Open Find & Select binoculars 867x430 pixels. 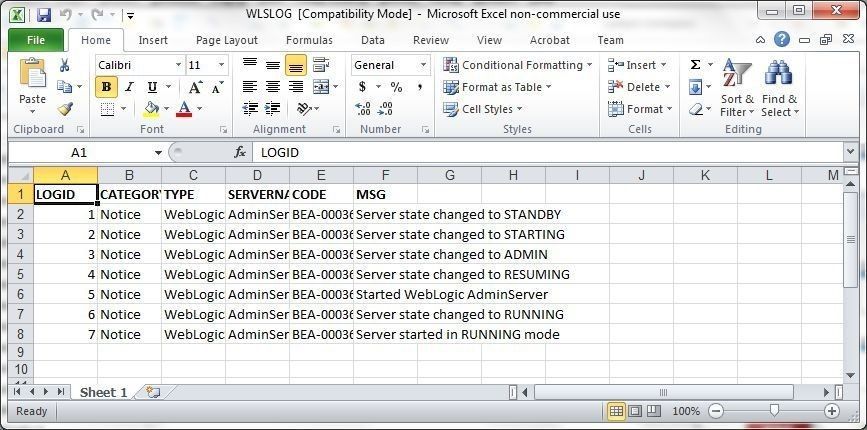tap(780, 88)
